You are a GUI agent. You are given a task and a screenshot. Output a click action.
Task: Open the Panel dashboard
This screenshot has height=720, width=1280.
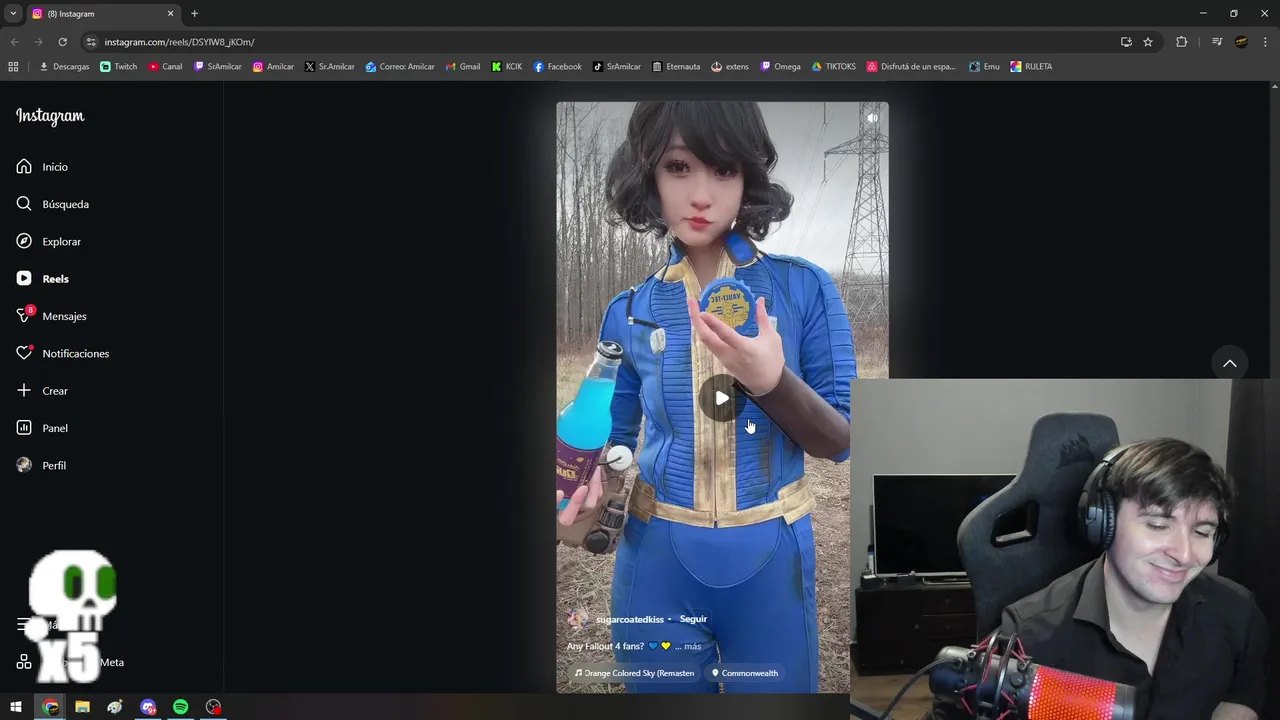pos(42,428)
